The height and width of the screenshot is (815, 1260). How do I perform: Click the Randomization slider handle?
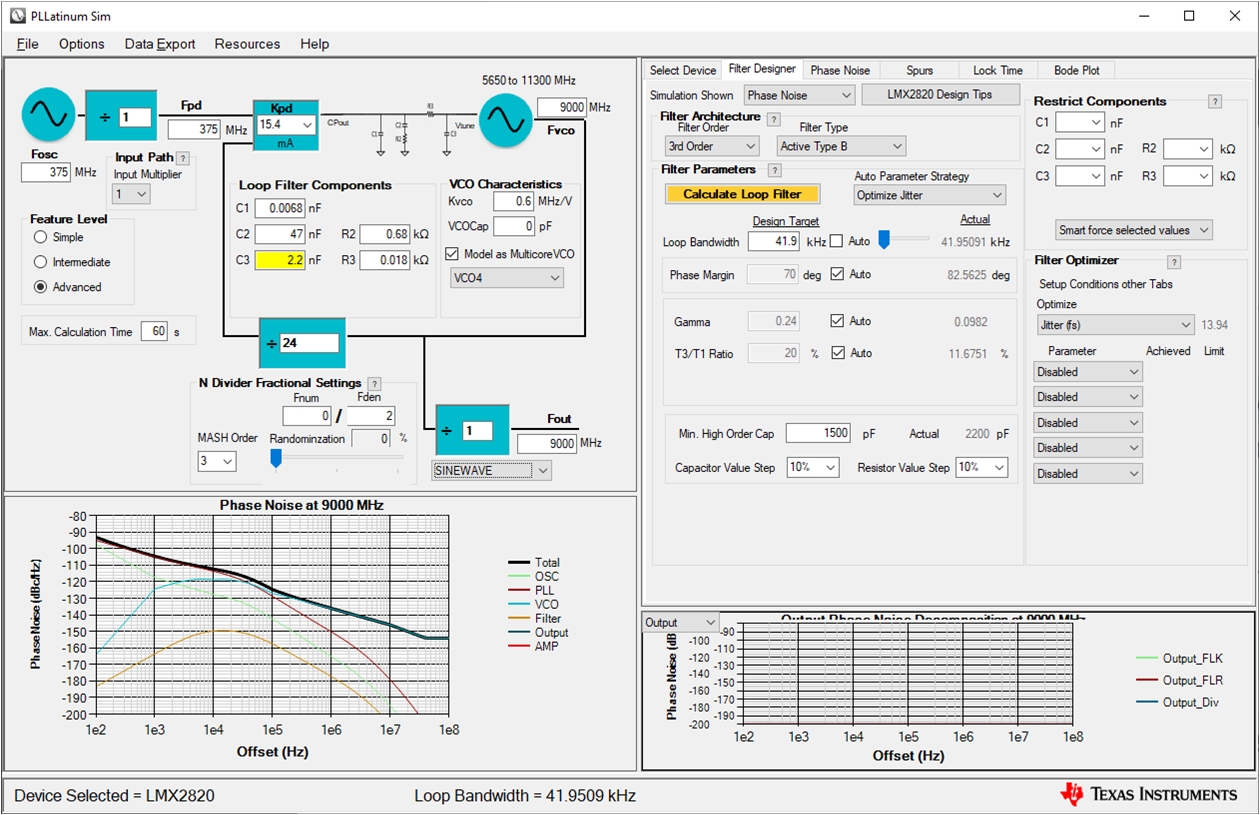tap(276, 458)
